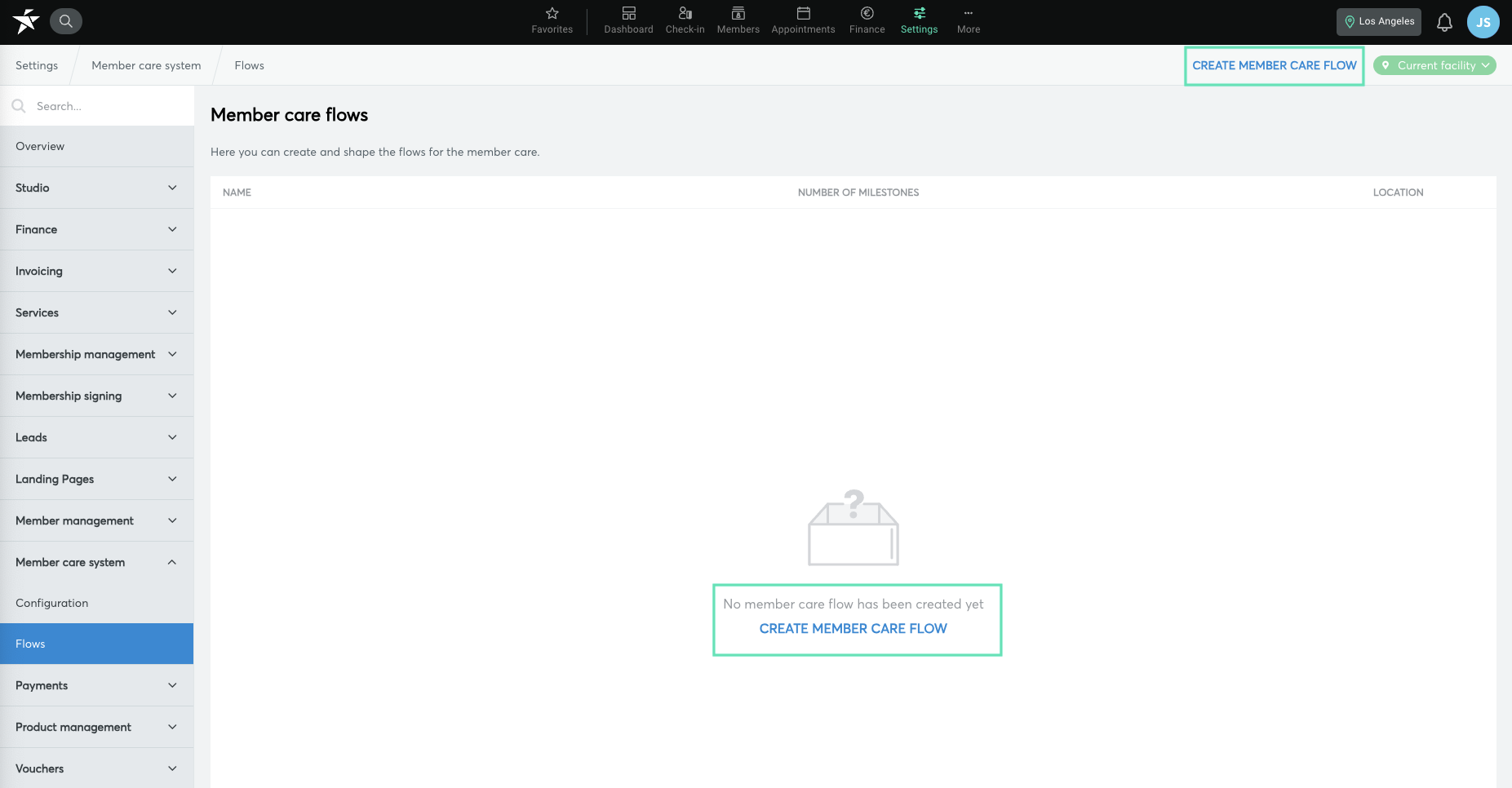
Task: Expand the Product management section
Action: [x=97, y=728]
